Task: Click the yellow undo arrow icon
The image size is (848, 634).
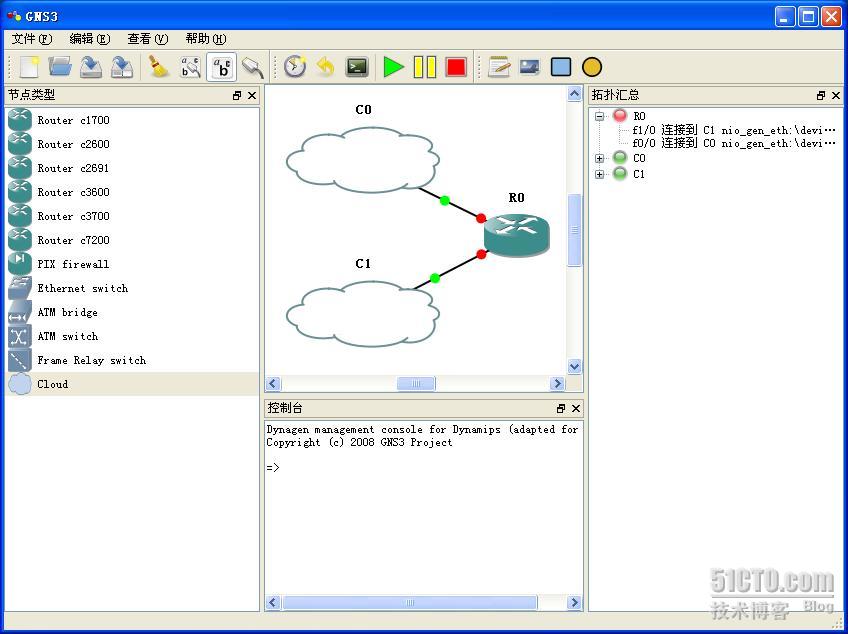Action: point(326,67)
